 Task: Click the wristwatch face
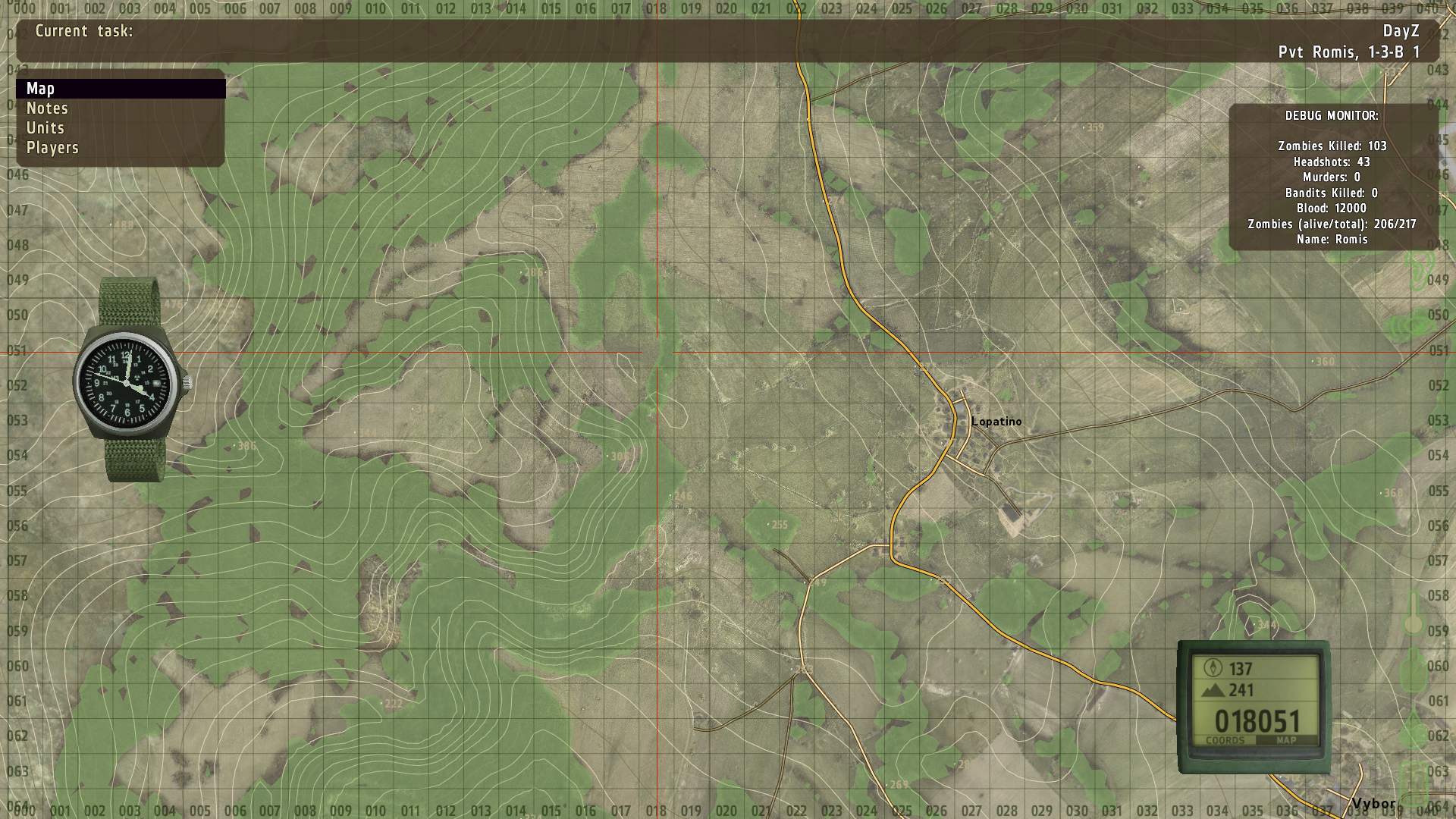pos(127,382)
